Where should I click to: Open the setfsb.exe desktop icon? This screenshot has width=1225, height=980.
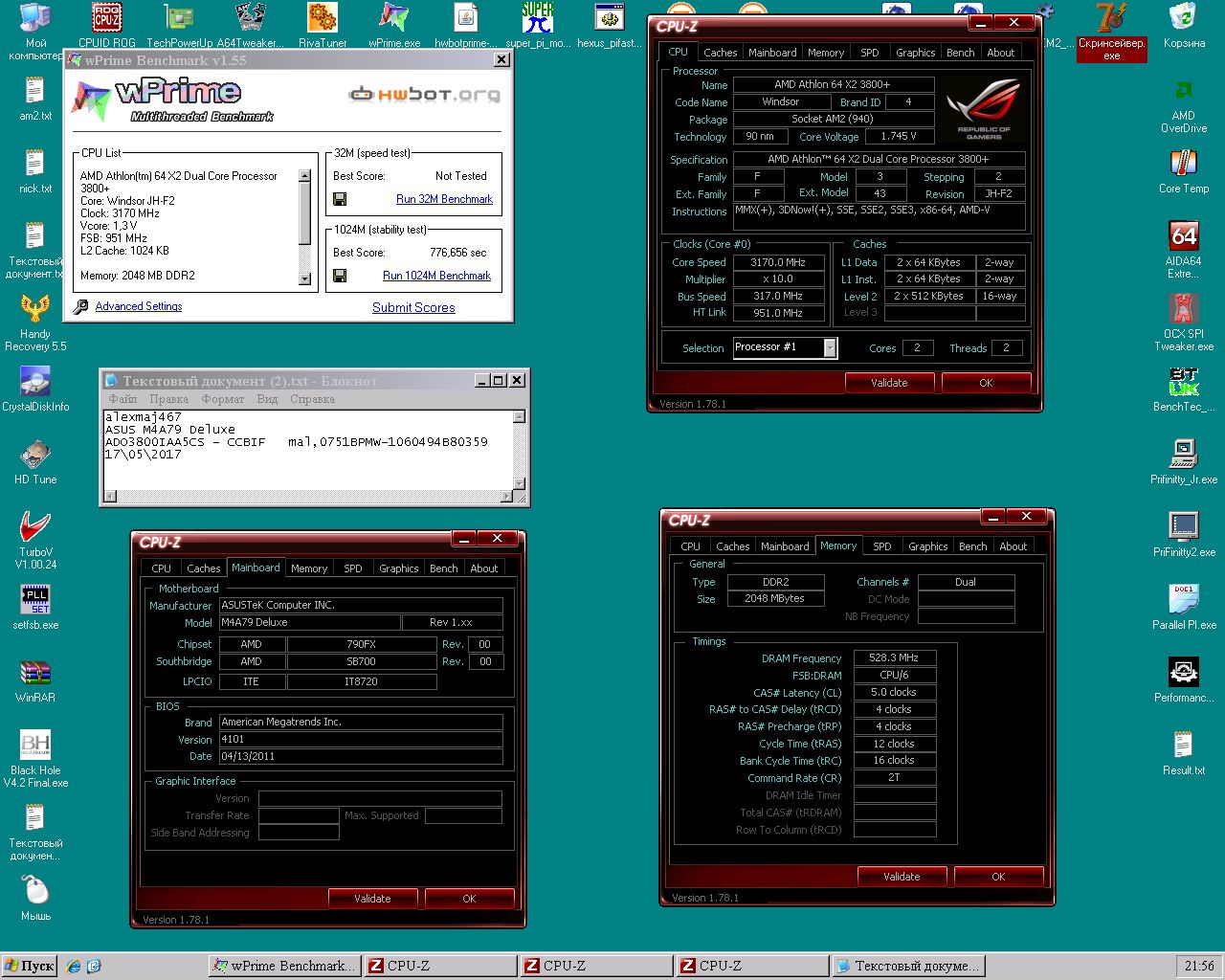(x=35, y=607)
